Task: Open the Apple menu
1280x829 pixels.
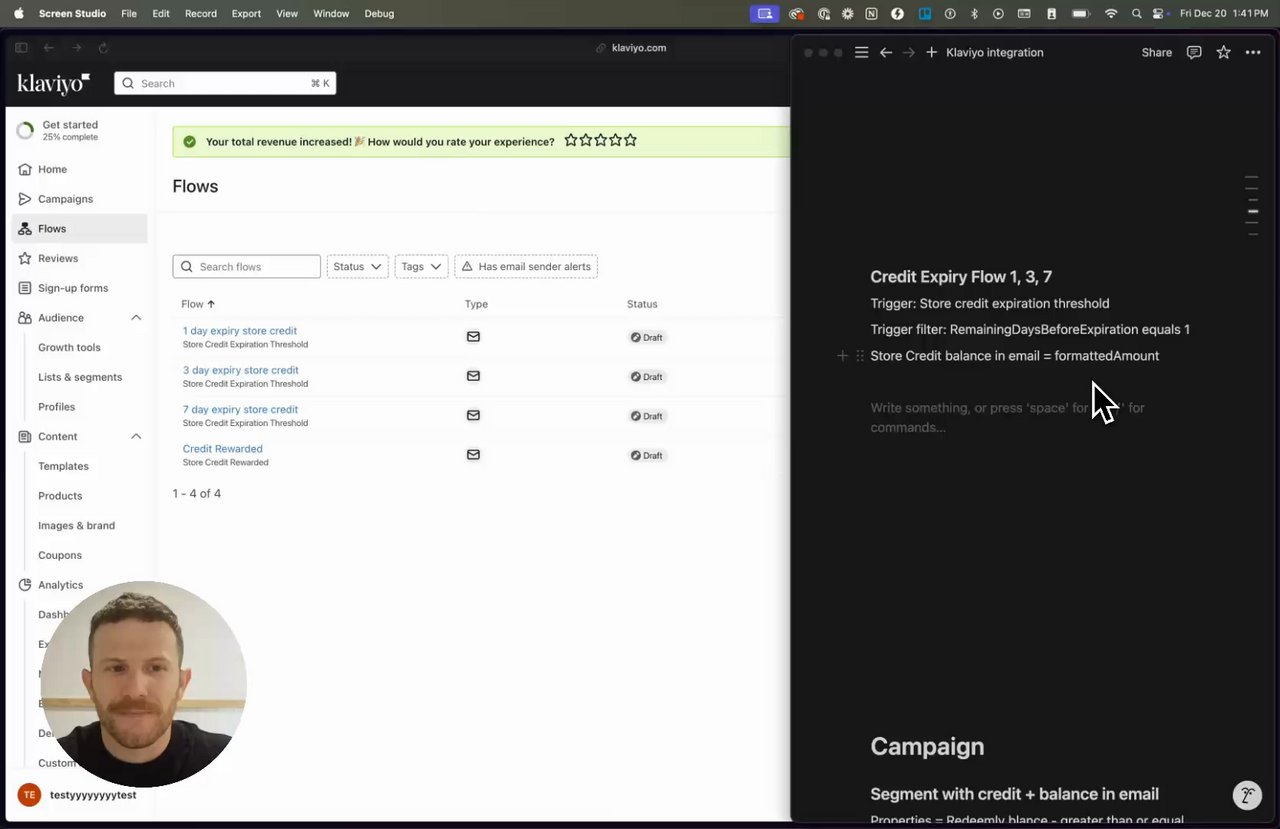Action: click(18, 14)
